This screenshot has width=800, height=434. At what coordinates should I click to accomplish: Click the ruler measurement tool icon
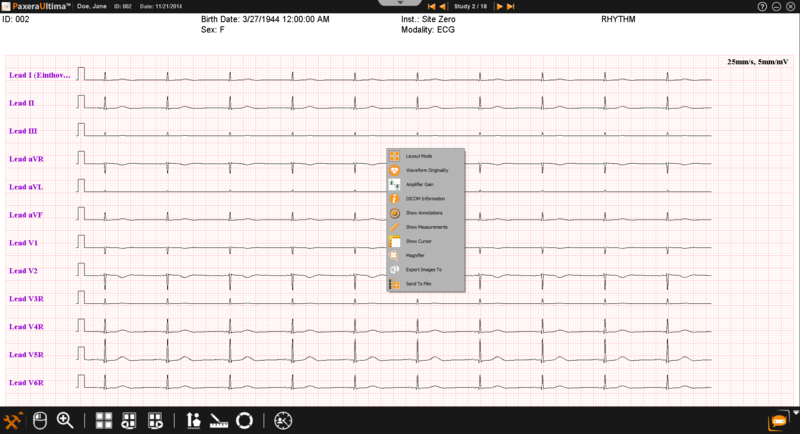pos(220,420)
